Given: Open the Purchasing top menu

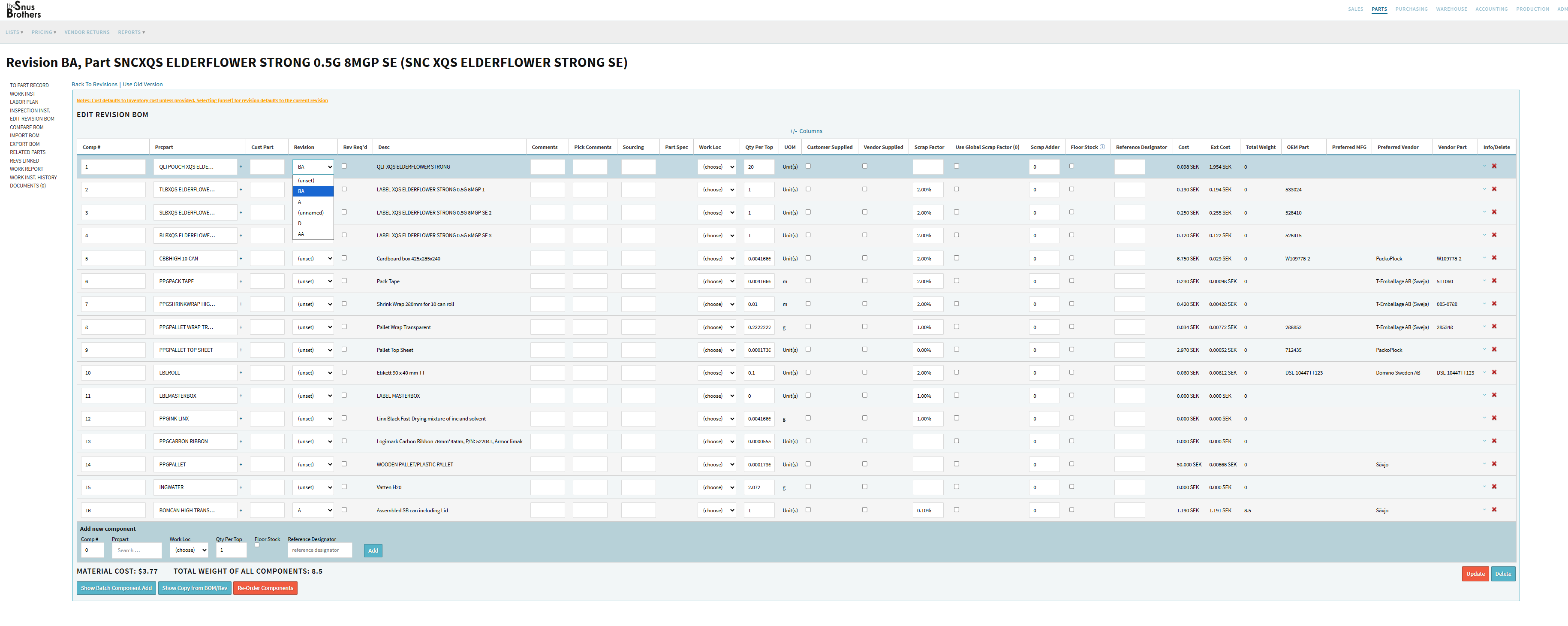Looking at the screenshot, I should (1411, 9).
